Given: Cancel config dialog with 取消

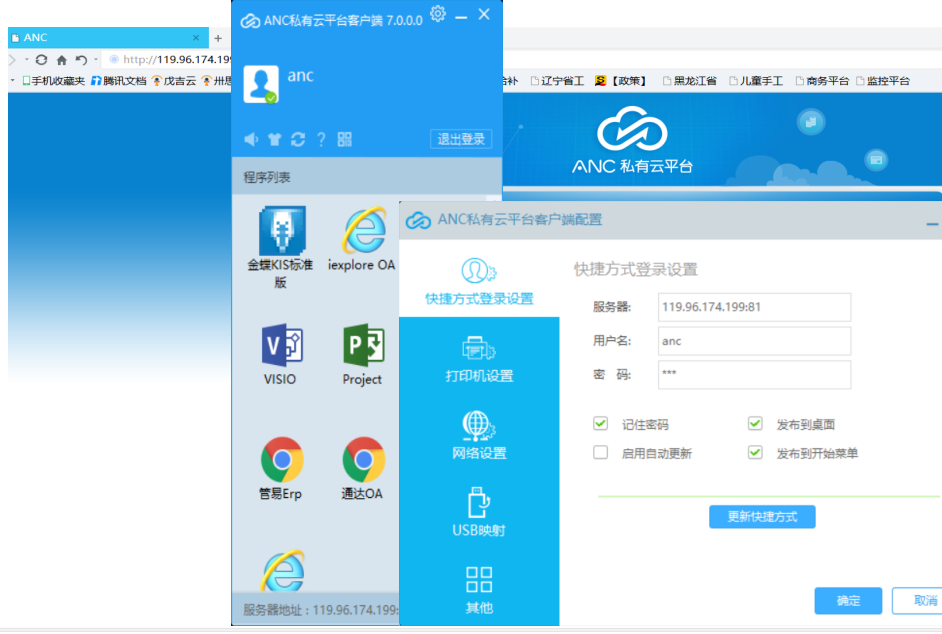Looking at the screenshot, I should pos(919,600).
